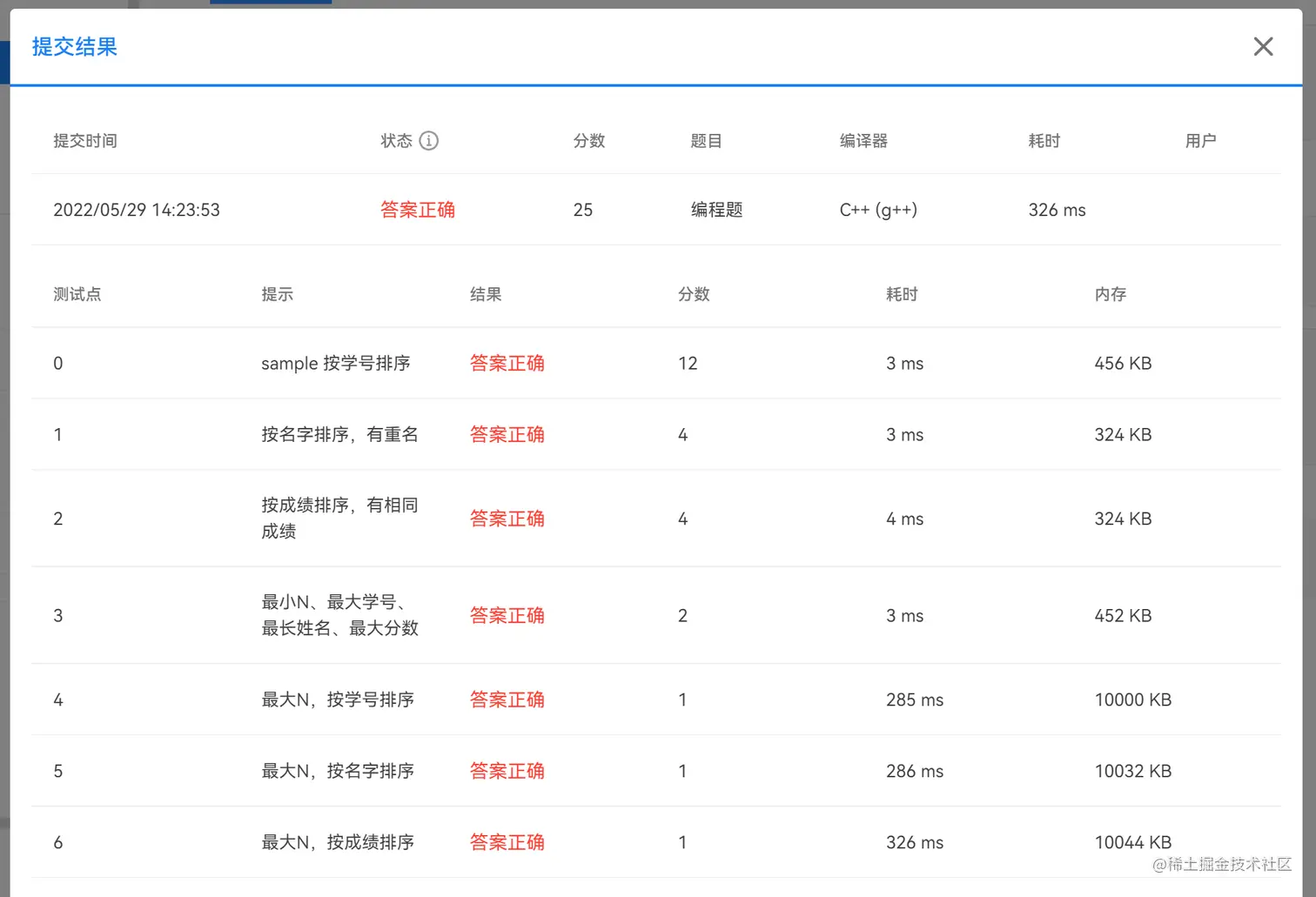The width and height of the screenshot is (1316, 897).
Task: Click the 提示 column header
Action: pyautogui.click(x=278, y=294)
